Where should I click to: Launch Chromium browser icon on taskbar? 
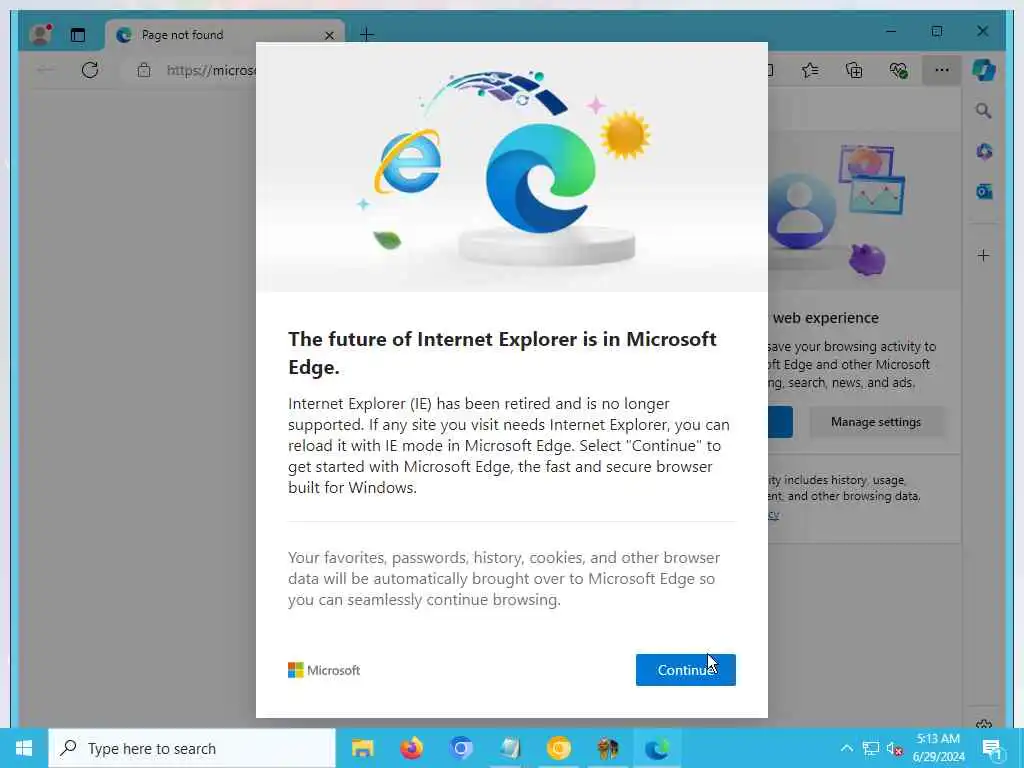(x=460, y=748)
